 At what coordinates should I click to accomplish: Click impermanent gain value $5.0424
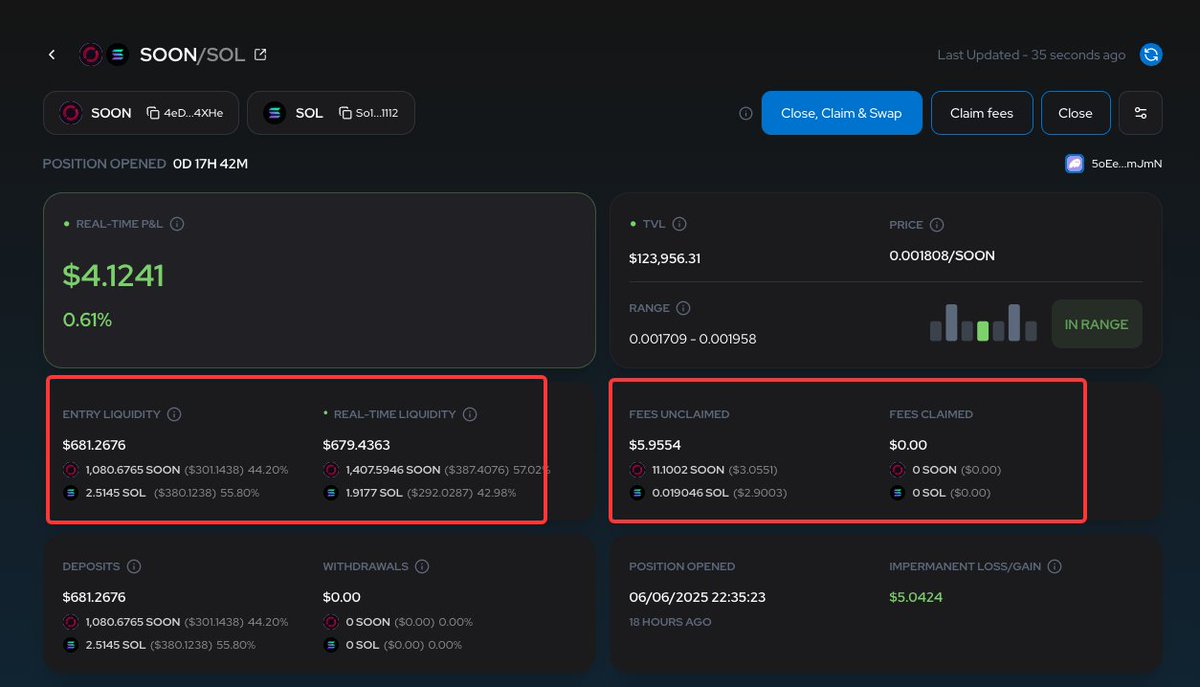[916, 597]
